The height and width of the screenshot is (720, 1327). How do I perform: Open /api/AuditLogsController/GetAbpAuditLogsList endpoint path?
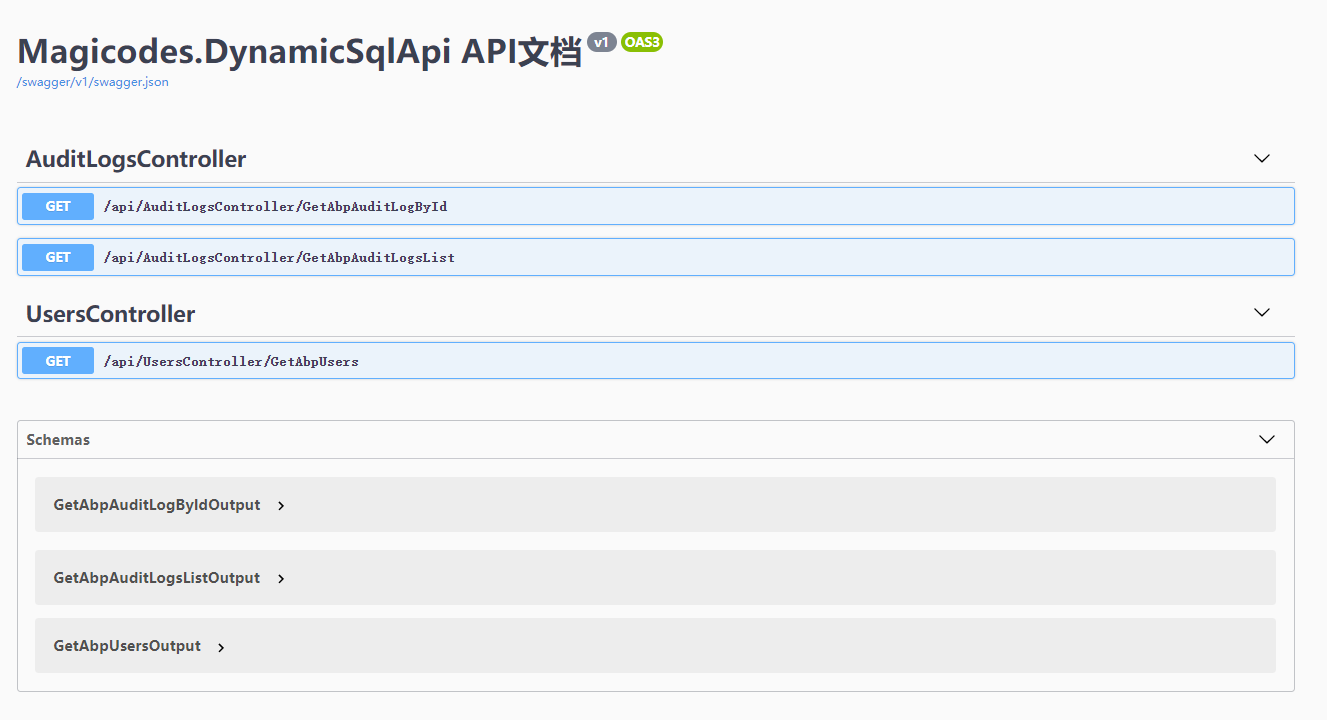[x=279, y=258]
